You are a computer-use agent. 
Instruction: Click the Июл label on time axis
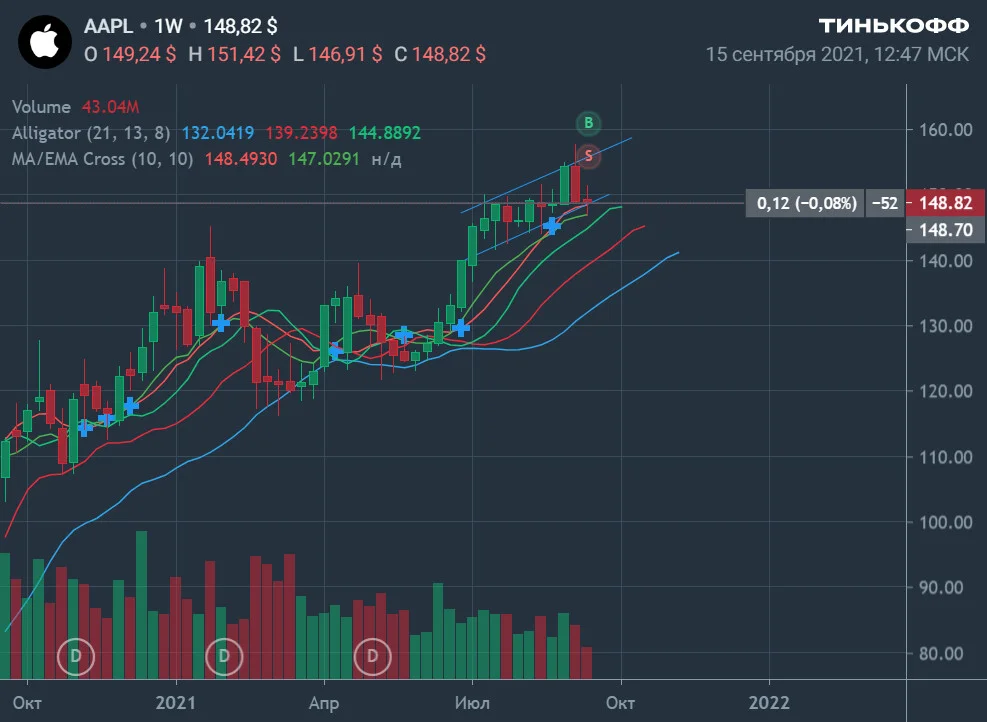472,702
